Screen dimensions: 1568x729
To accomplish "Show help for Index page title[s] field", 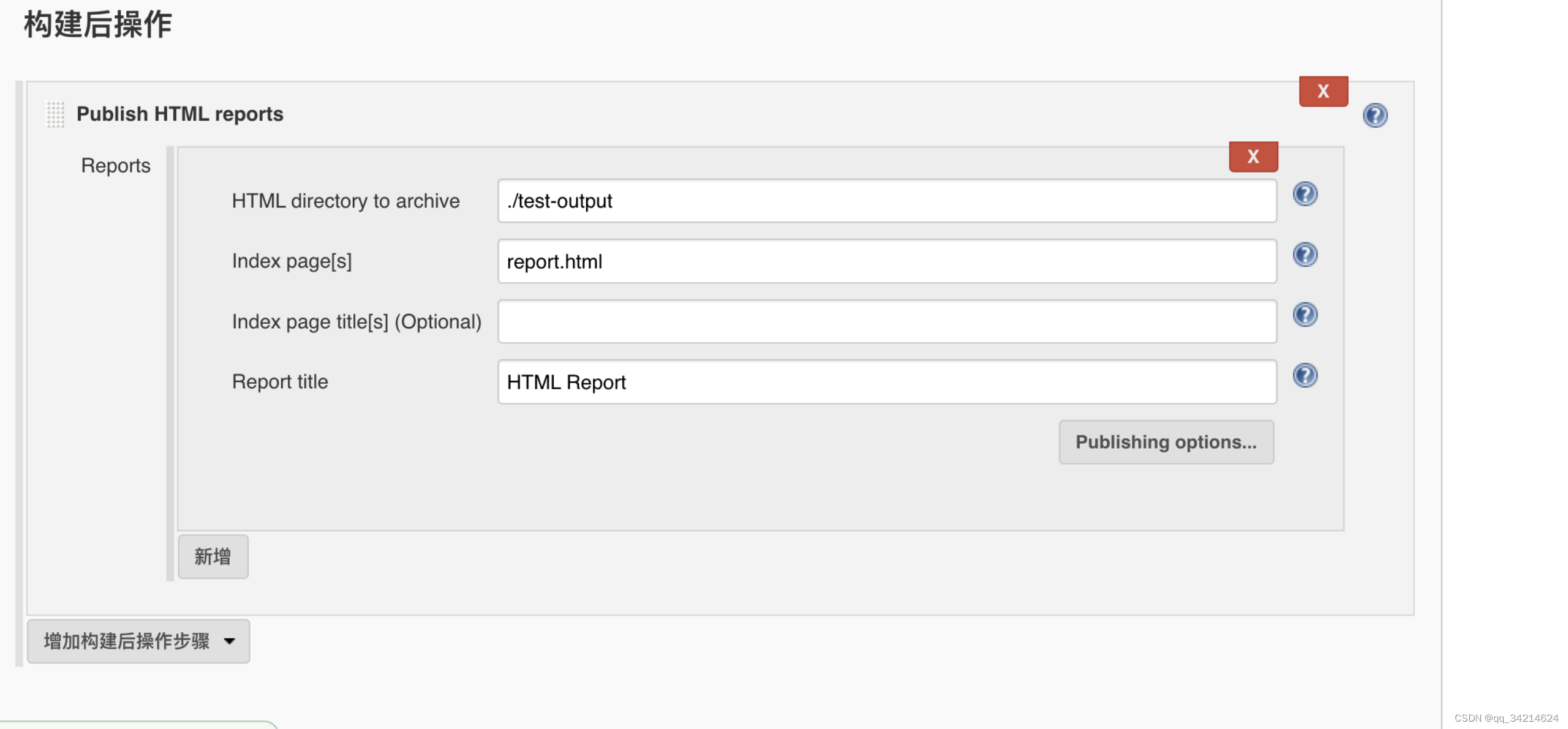I will tap(1305, 315).
